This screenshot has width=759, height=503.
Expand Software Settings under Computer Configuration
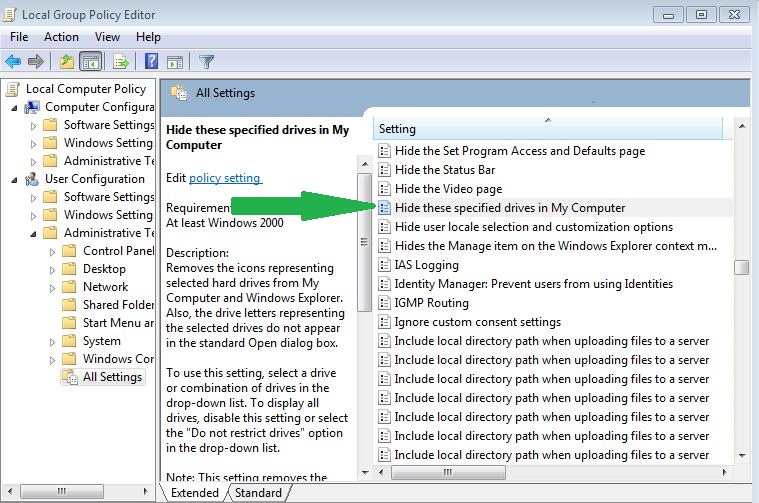click(33, 126)
